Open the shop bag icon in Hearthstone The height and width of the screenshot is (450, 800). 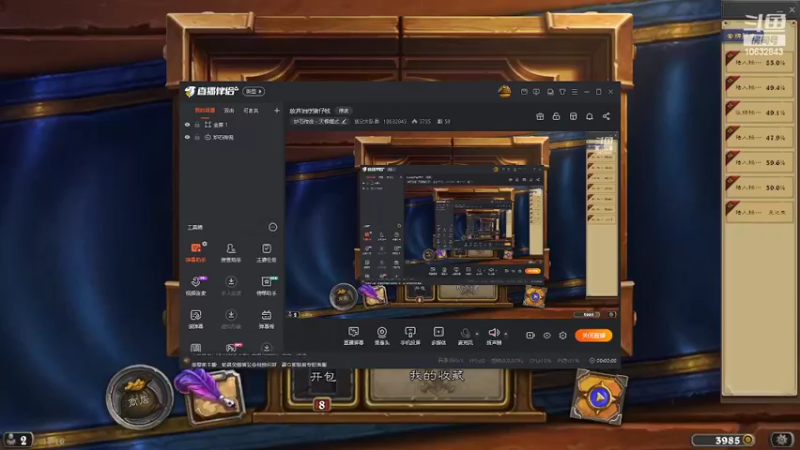tap(139, 397)
